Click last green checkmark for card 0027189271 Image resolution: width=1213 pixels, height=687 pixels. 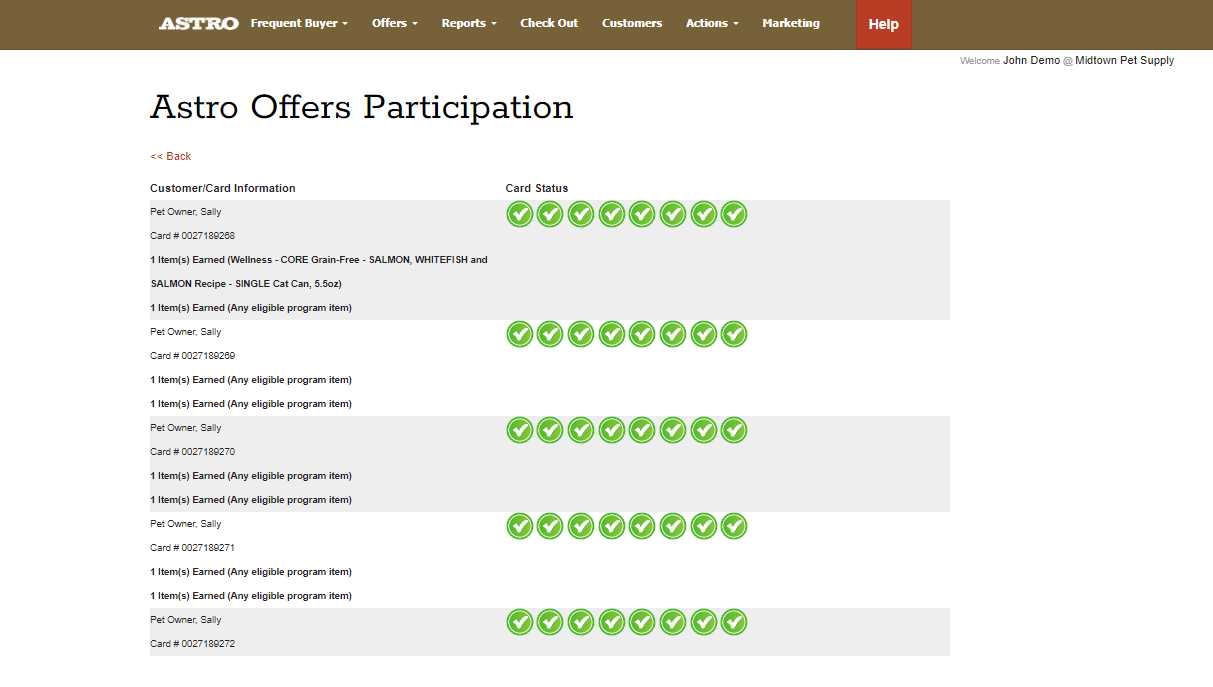pos(734,526)
